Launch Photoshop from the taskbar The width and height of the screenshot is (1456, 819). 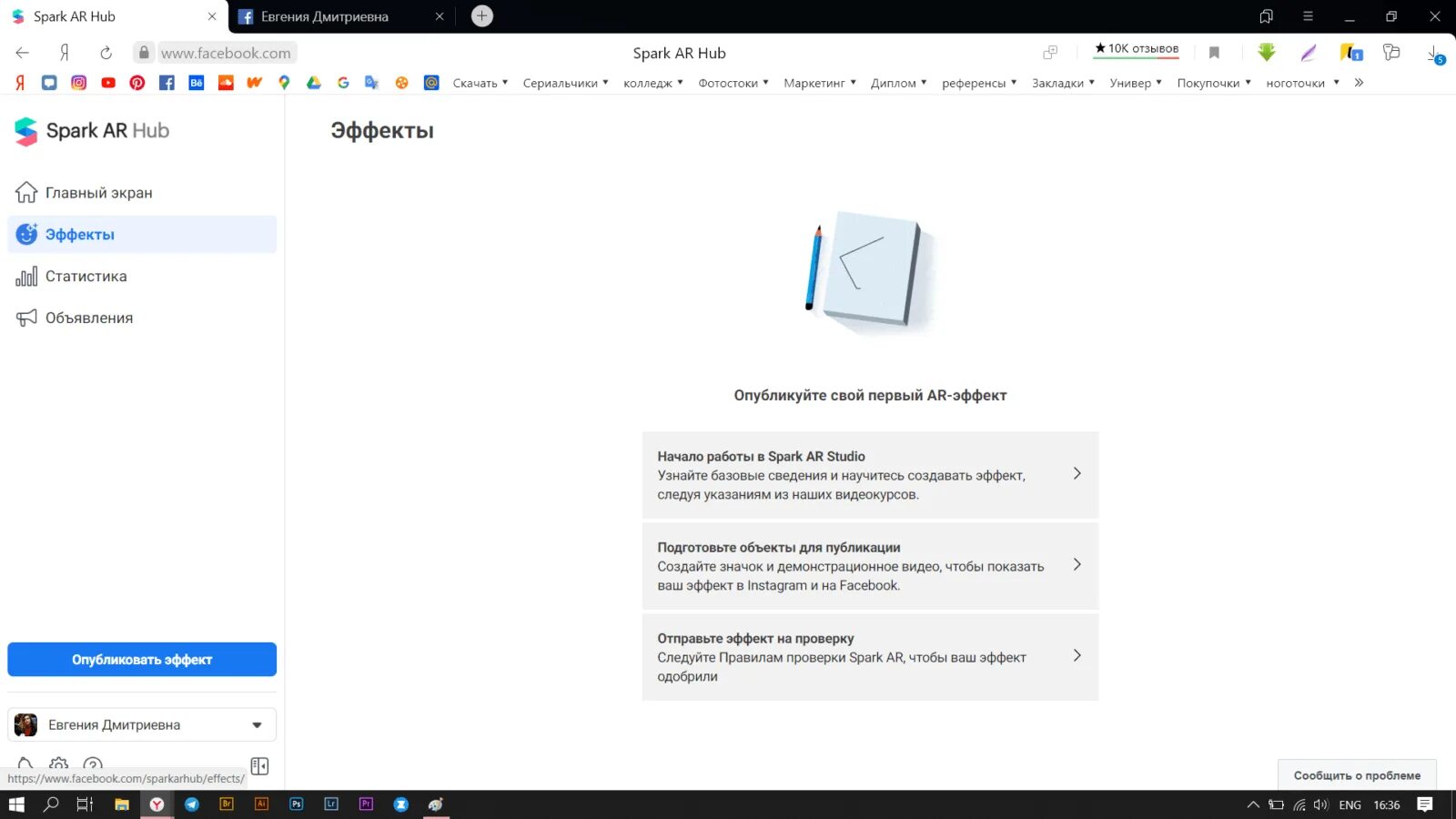point(297,804)
